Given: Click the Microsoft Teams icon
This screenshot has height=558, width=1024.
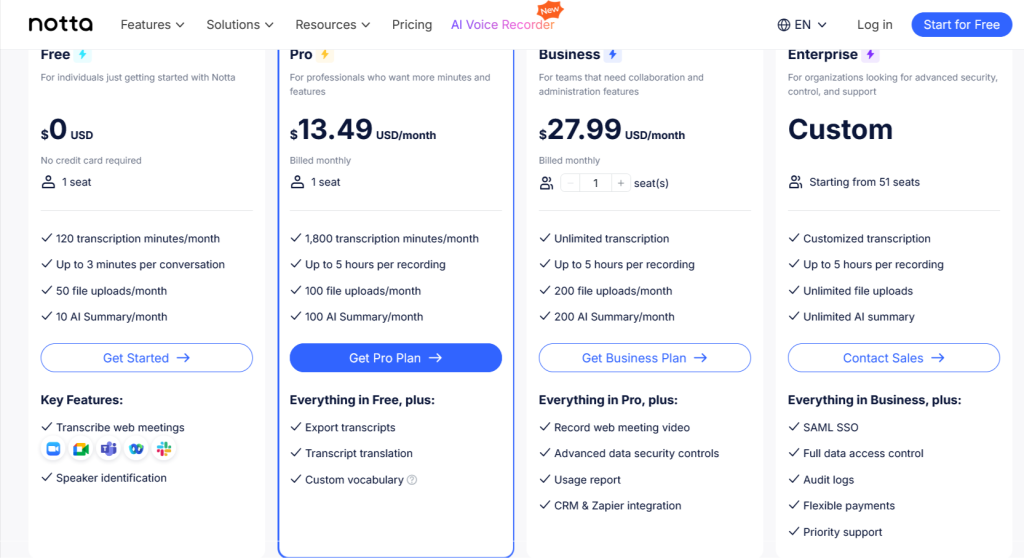Looking at the screenshot, I should (x=108, y=449).
